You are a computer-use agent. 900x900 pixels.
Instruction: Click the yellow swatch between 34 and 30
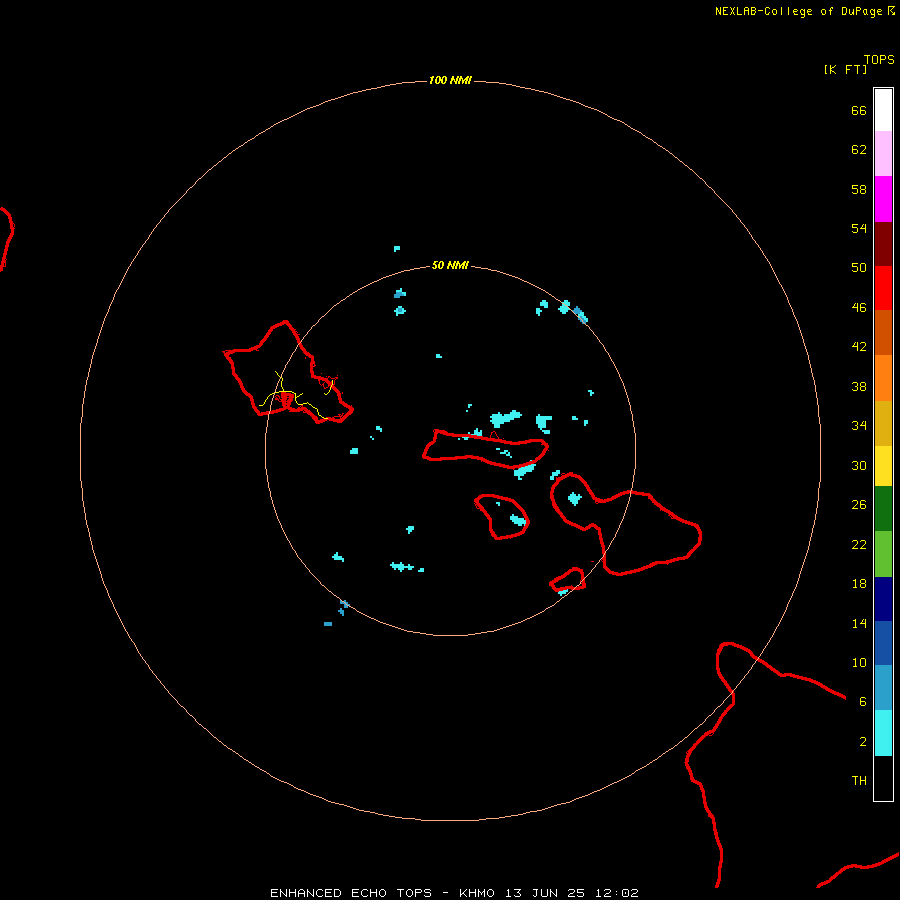[x=883, y=466]
